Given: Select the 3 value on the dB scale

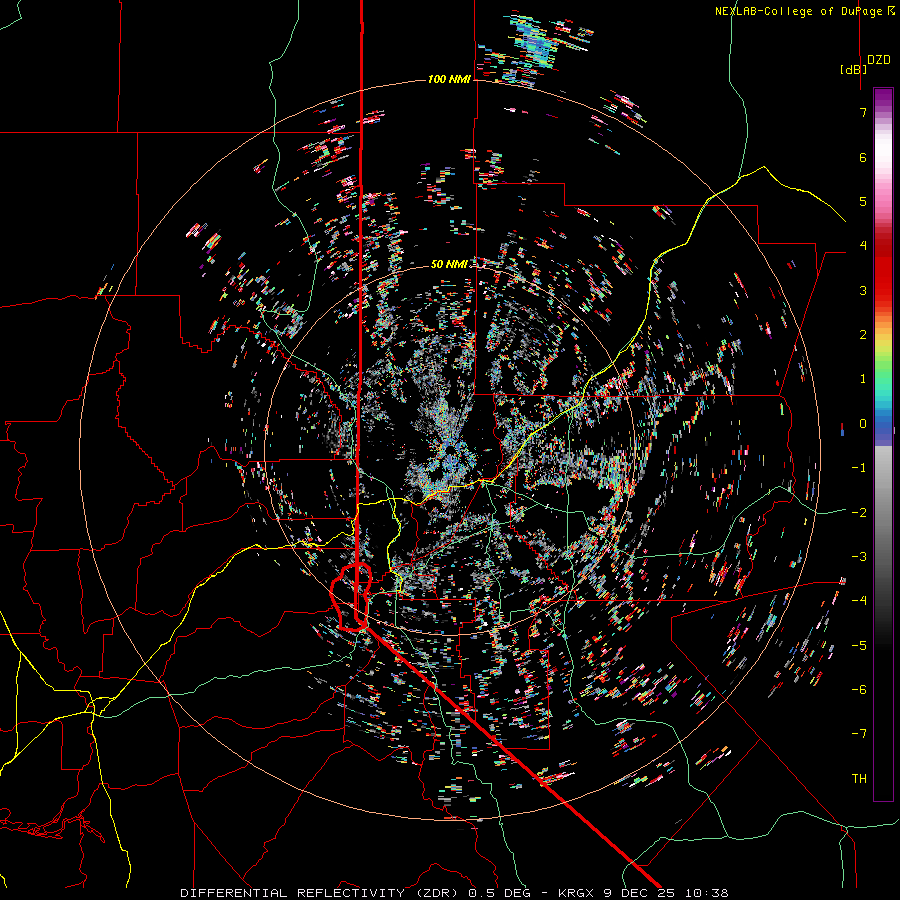Looking at the screenshot, I should coord(863,290).
